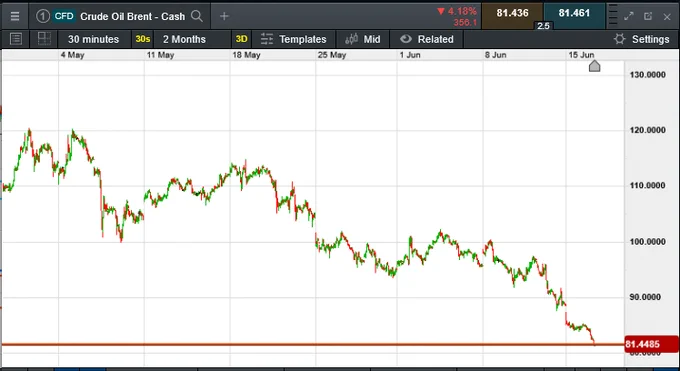The image size is (680, 371).
Task: Click the 130.0000 price axis label
Action: [647, 75]
